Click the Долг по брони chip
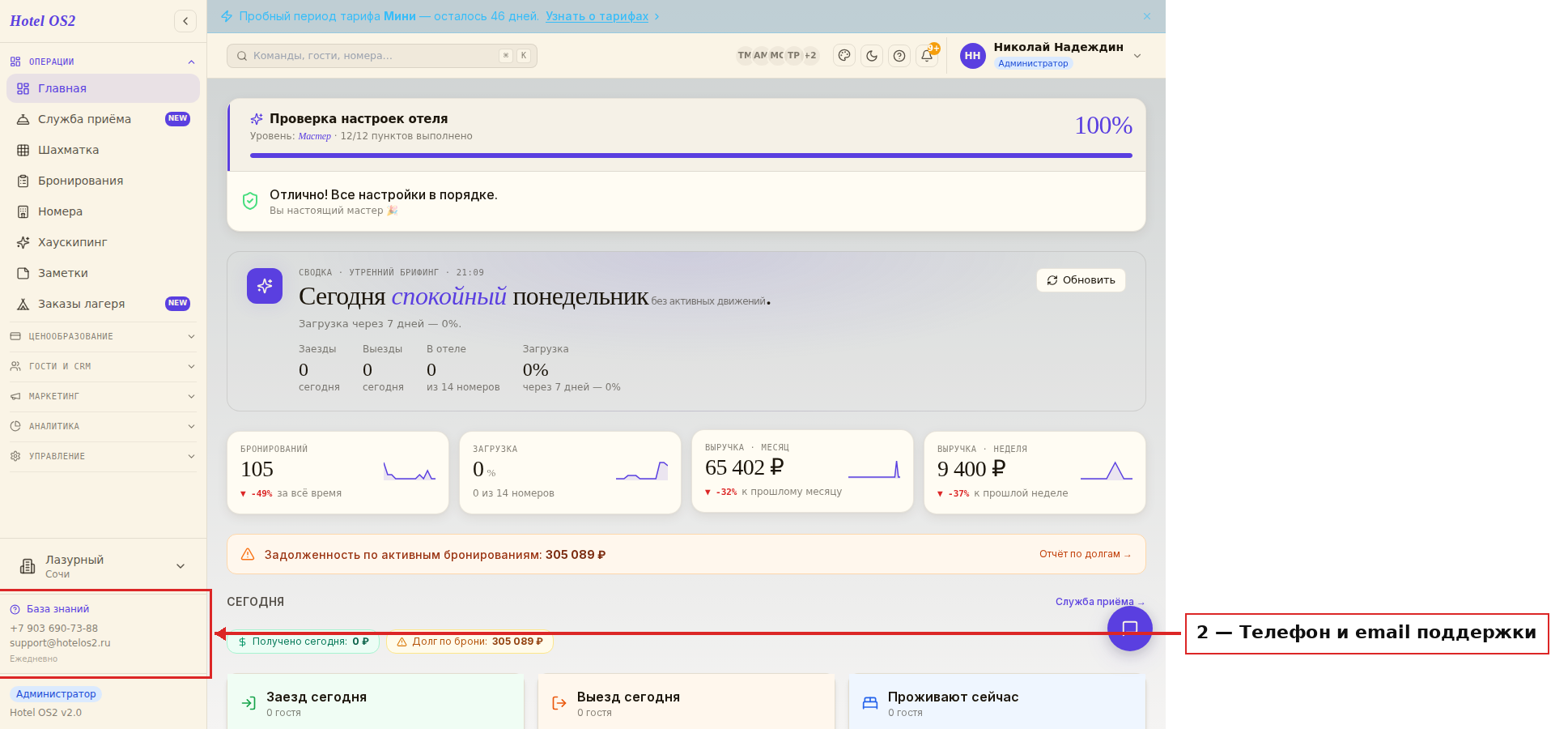The height and width of the screenshot is (729, 1568). 470,642
